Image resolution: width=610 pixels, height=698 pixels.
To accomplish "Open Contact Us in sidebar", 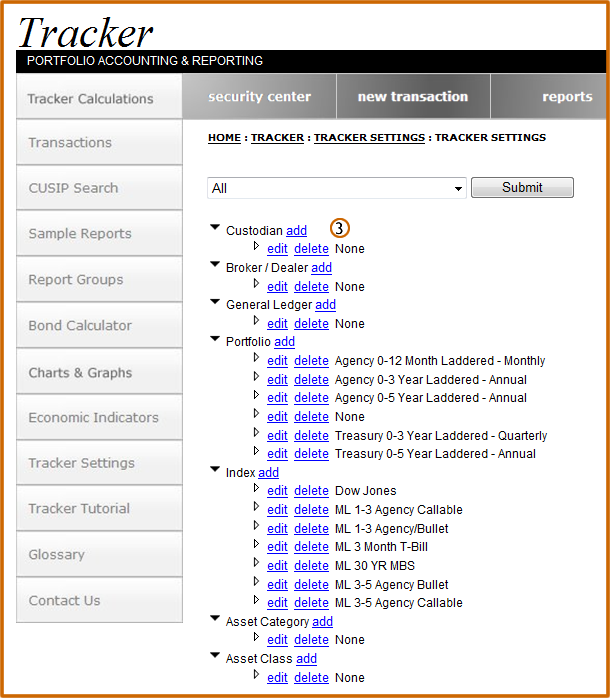I will (99, 601).
